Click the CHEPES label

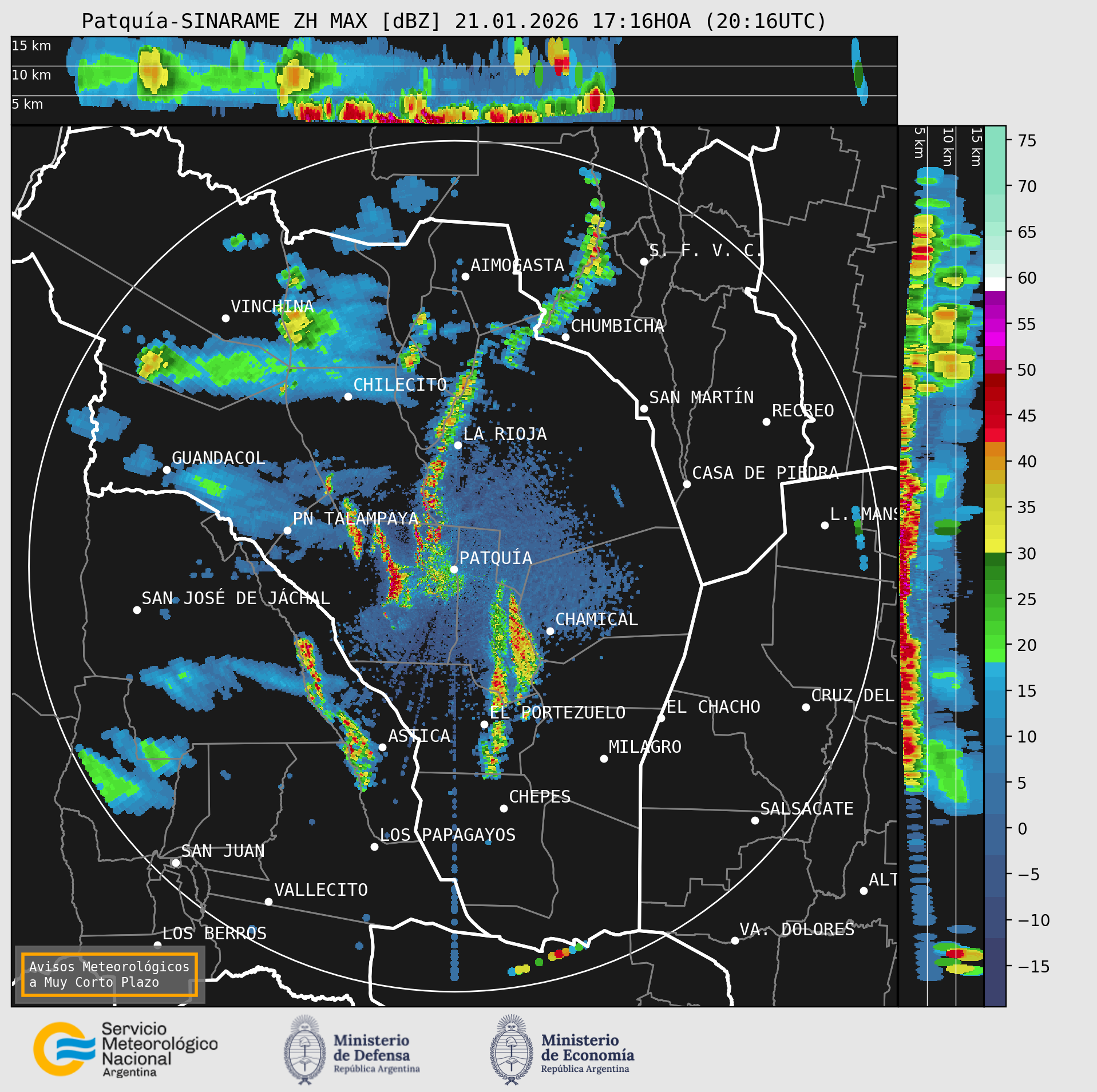540,797
